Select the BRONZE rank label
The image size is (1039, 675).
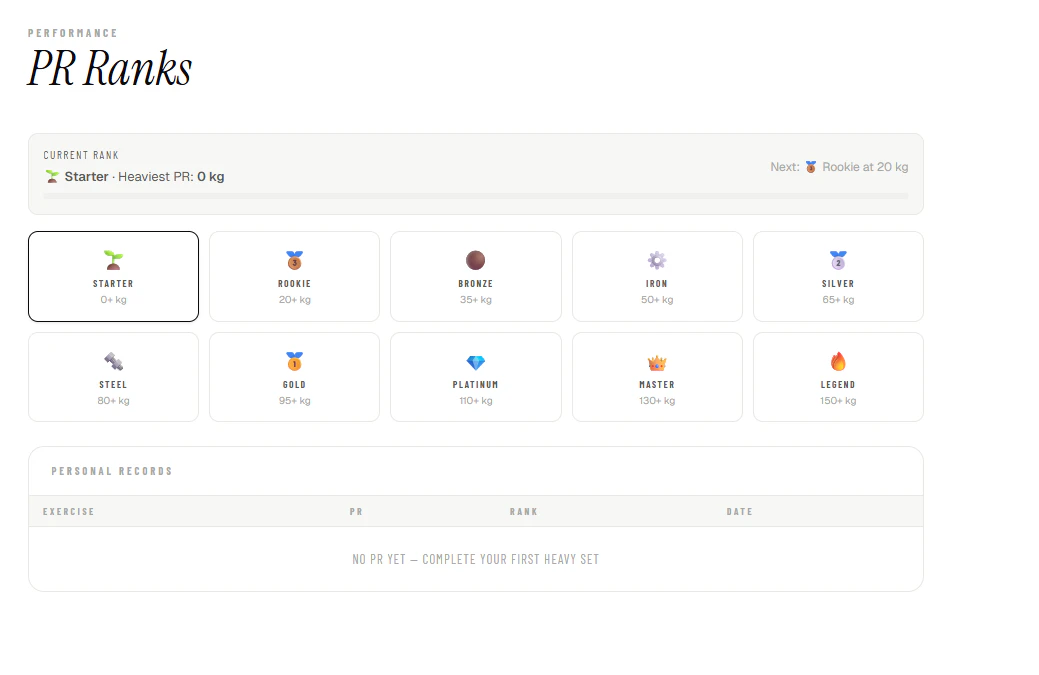tap(475, 284)
